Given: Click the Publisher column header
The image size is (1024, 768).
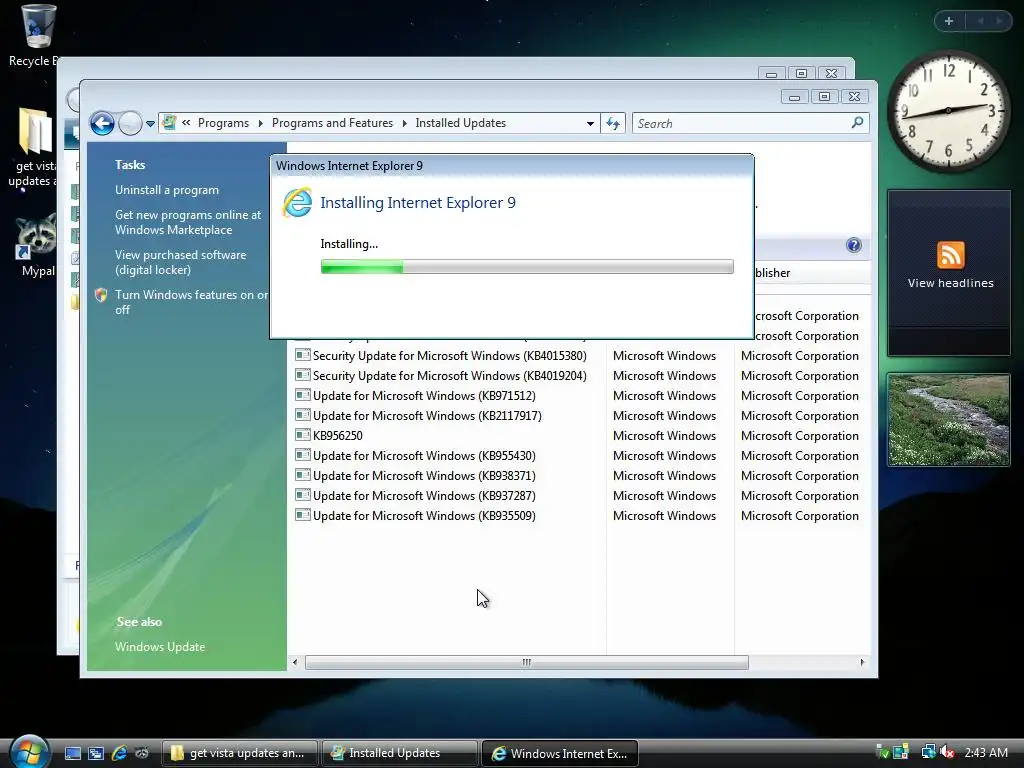Looking at the screenshot, I should coord(803,272).
